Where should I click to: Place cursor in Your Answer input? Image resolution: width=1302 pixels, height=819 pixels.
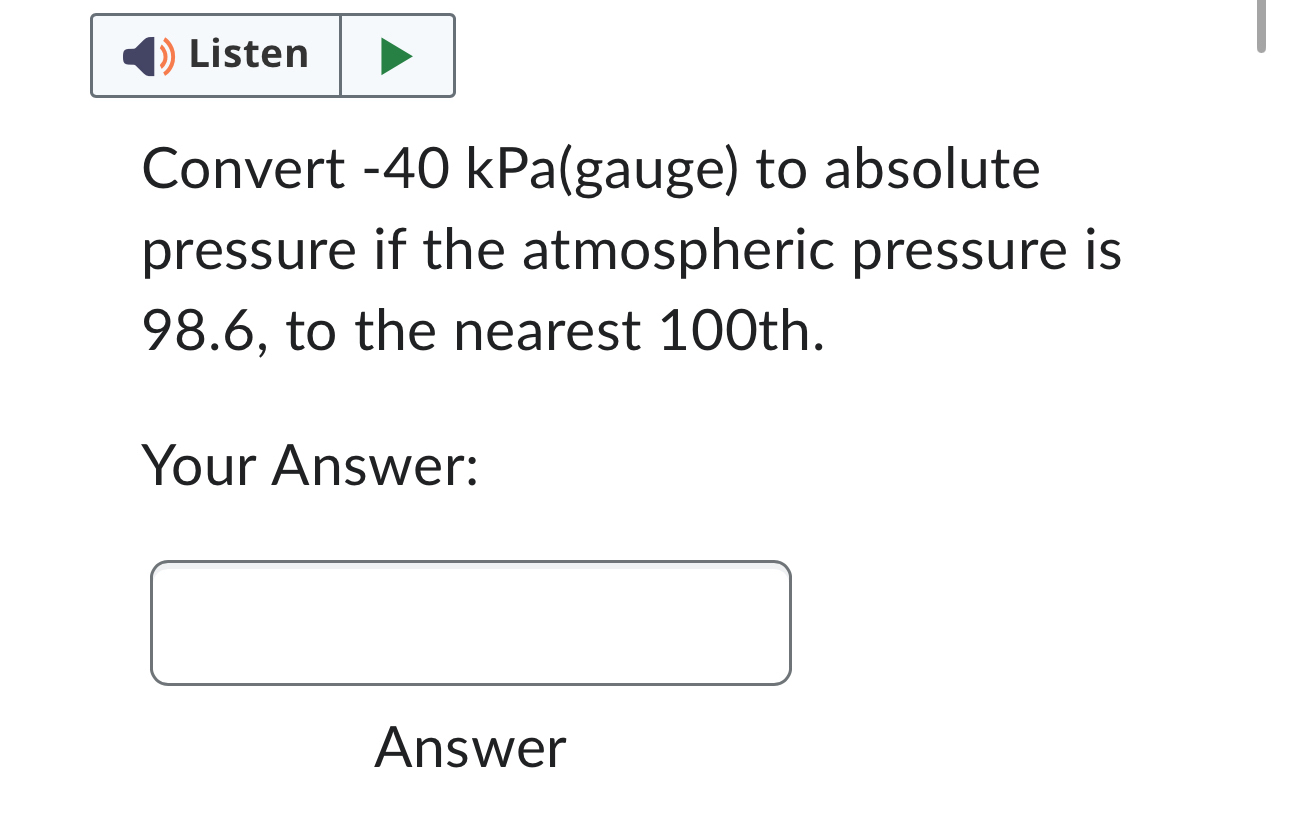point(470,622)
